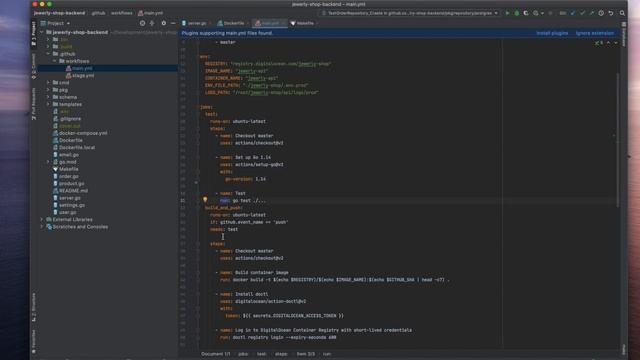Screen dimensions: 640x360
Task: Click 'jobs' in bottom YAML breadcrumb
Action: pyautogui.click(x=243, y=354)
